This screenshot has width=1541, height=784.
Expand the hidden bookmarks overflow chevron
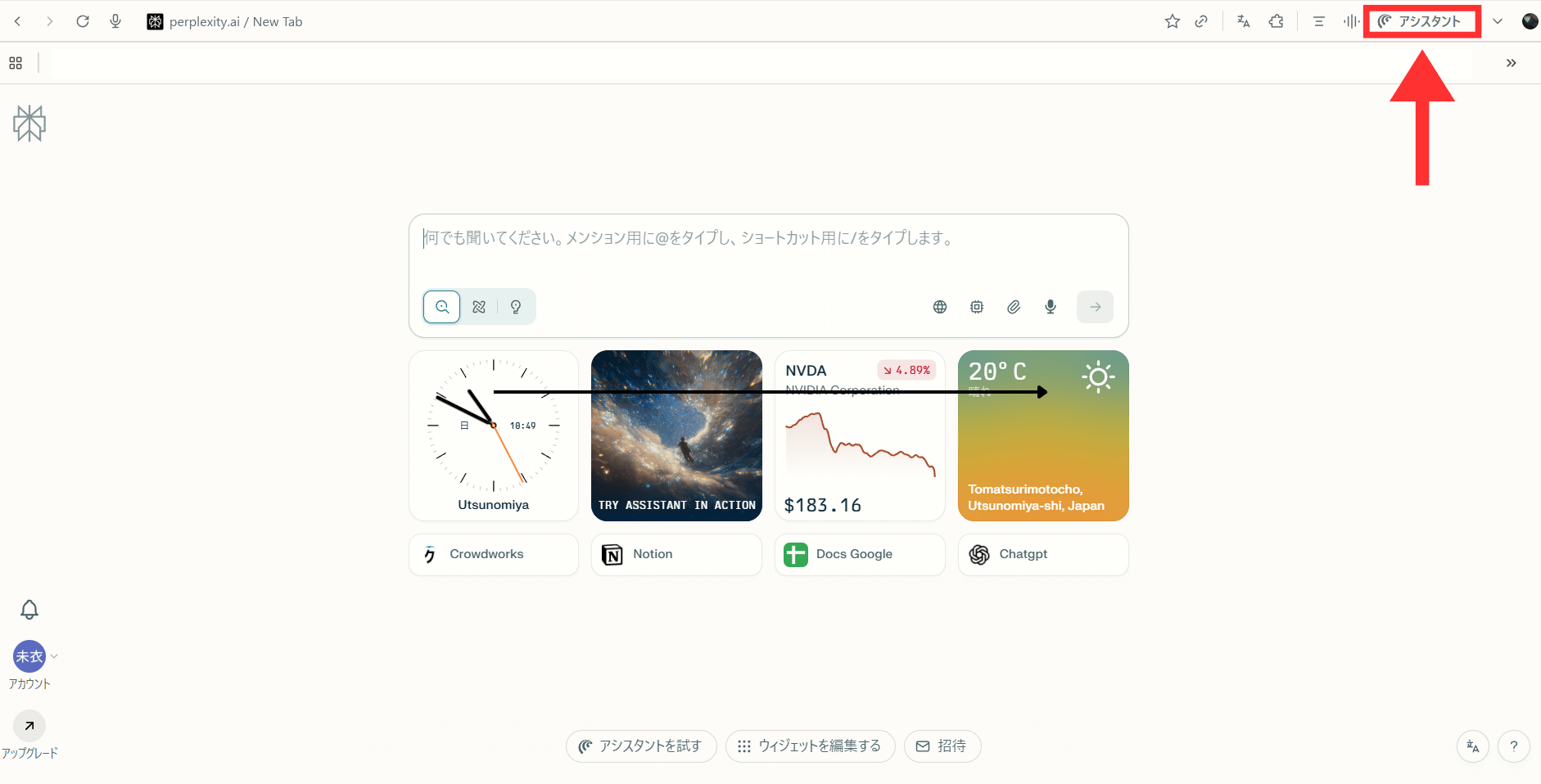[x=1512, y=63]
